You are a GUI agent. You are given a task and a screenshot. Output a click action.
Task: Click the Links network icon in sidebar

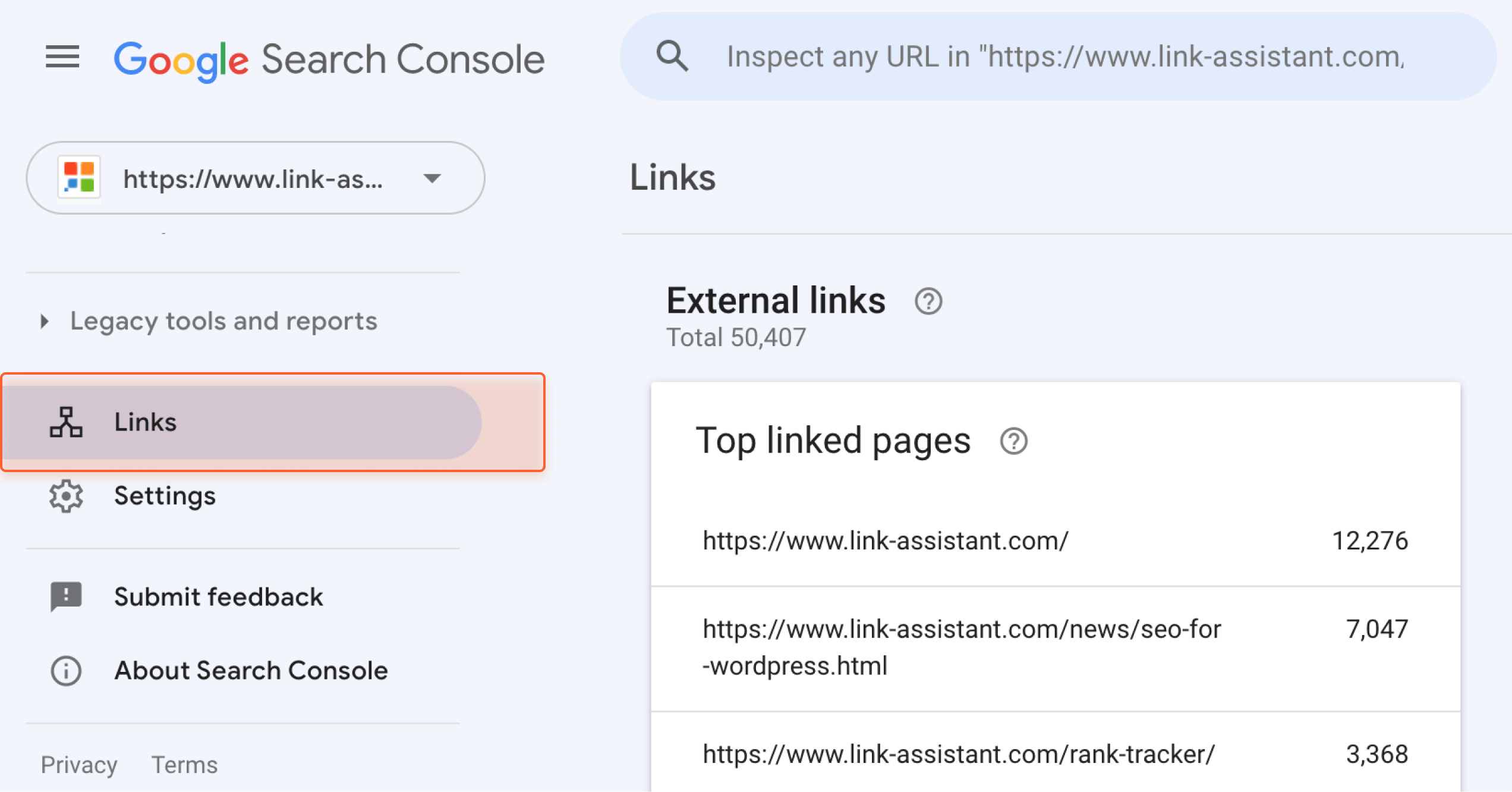(x=66, y=422)
